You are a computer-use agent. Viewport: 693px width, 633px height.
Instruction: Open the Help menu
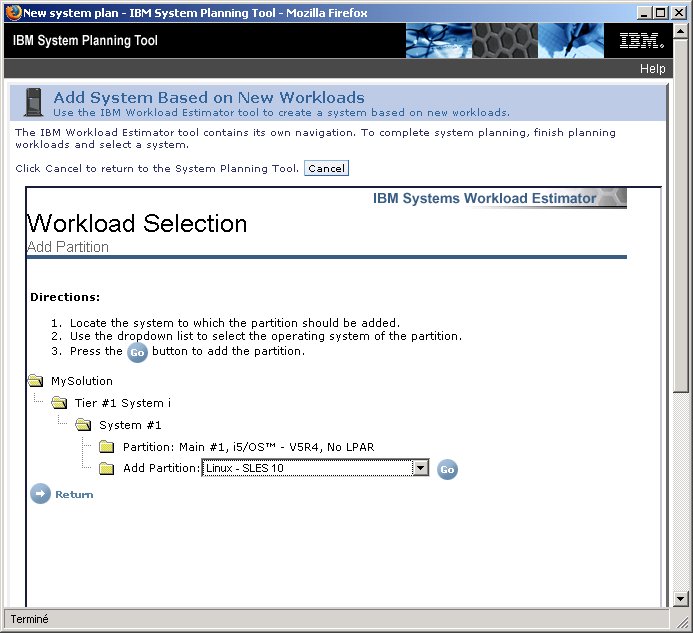coord(652,69)
